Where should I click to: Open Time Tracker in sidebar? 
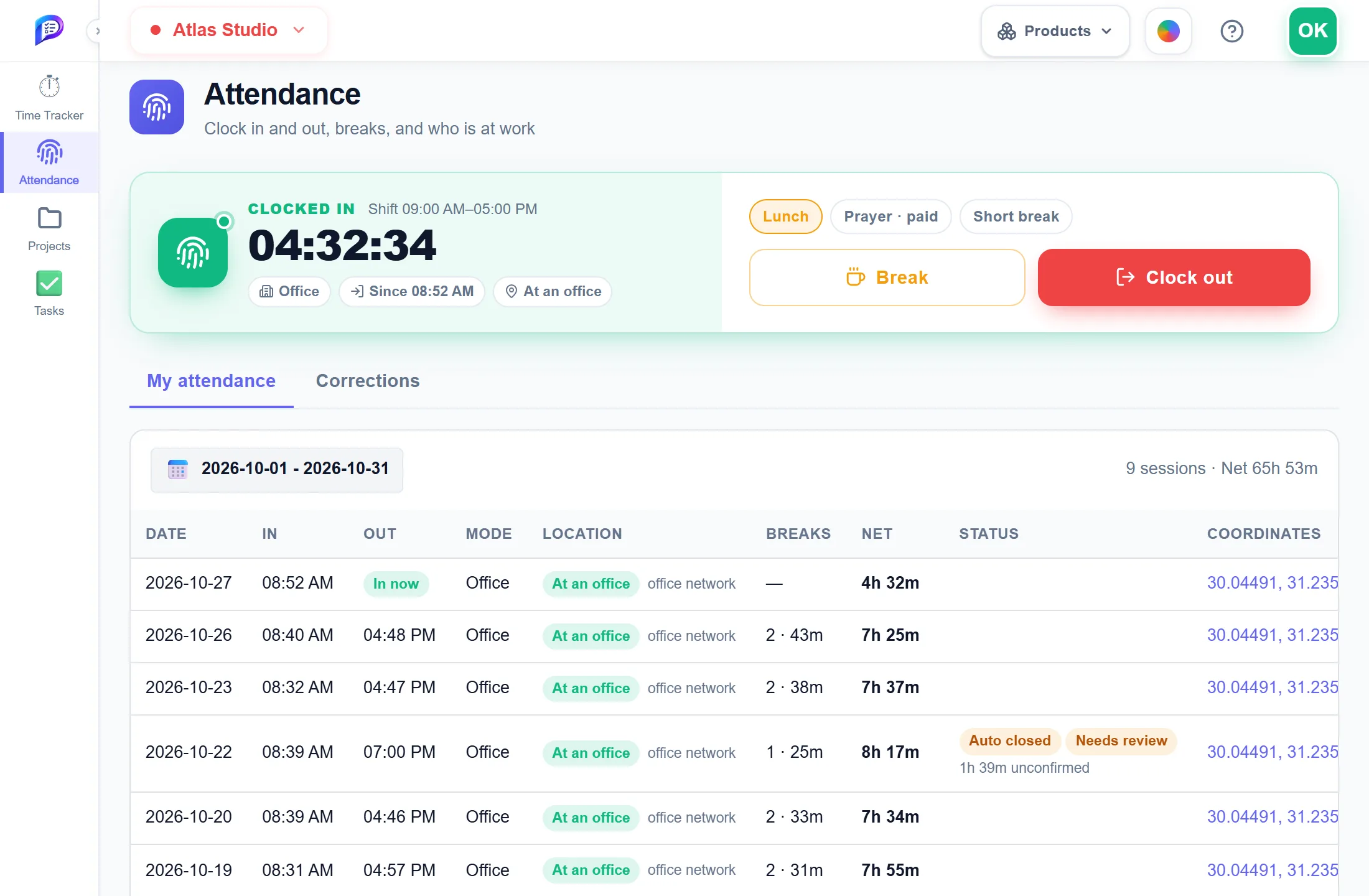point(49,98)
